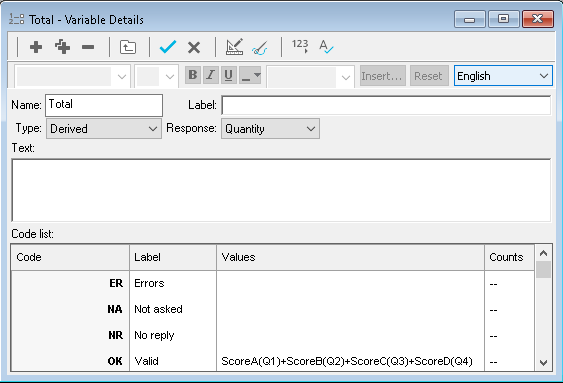Close the Variable Details window

tap(538, 19)
